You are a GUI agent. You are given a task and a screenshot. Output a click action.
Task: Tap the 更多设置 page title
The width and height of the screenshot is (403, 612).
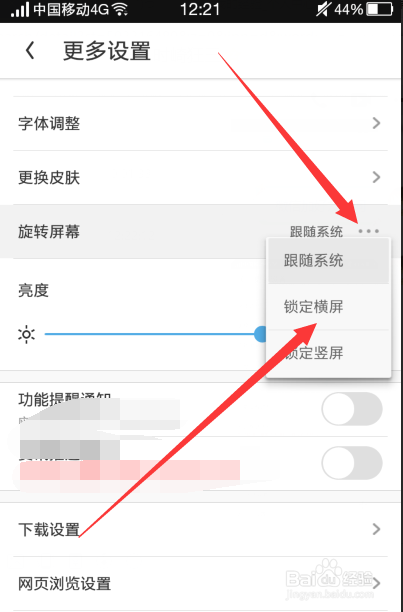(x=107, y=51)
